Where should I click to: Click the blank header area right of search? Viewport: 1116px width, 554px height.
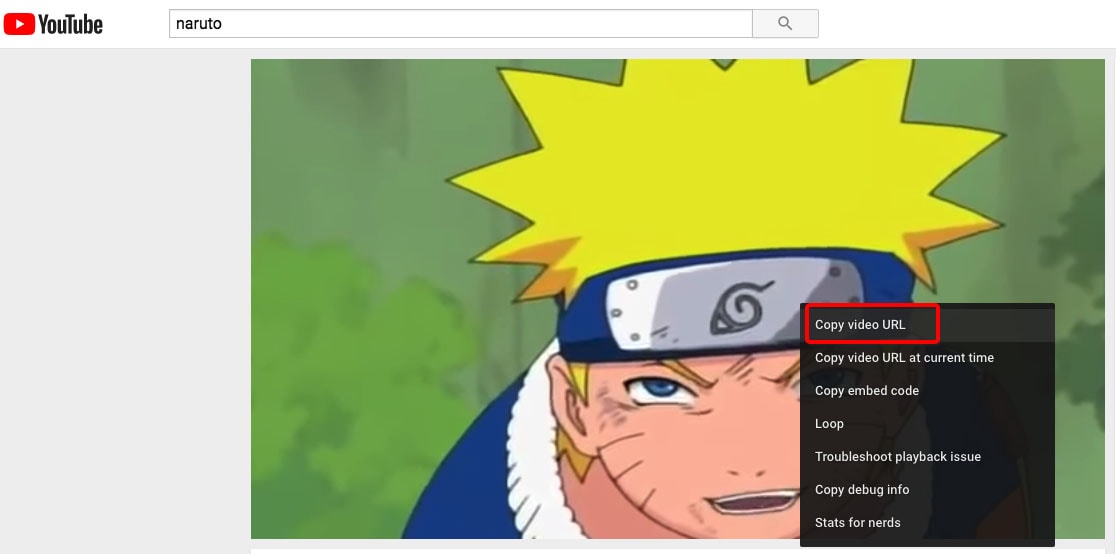[960, 23]
